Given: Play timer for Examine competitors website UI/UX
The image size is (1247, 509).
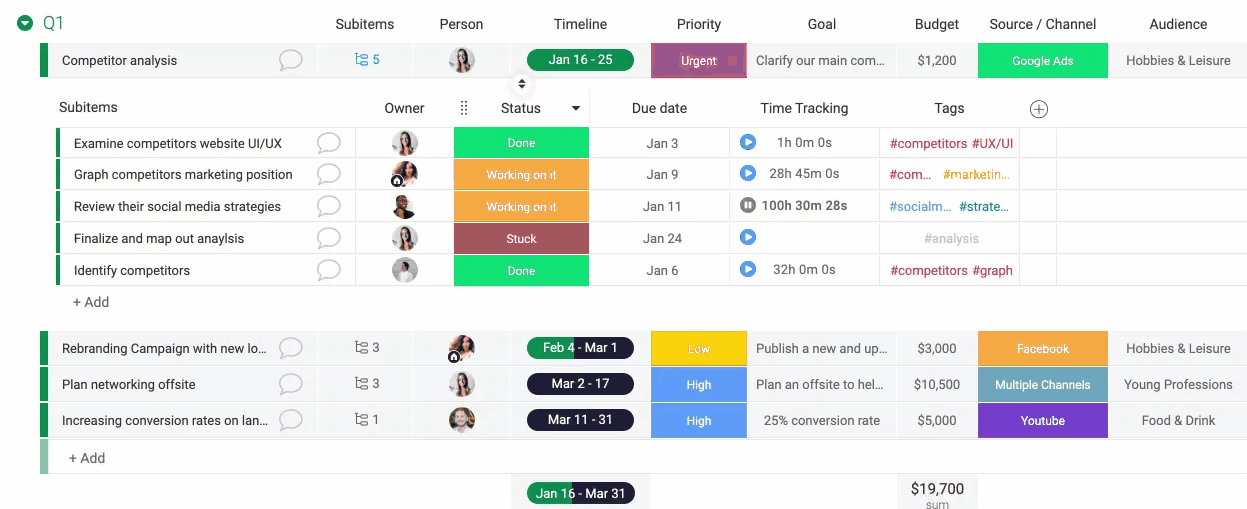Looking at the screenshot, I should point(747,143).
